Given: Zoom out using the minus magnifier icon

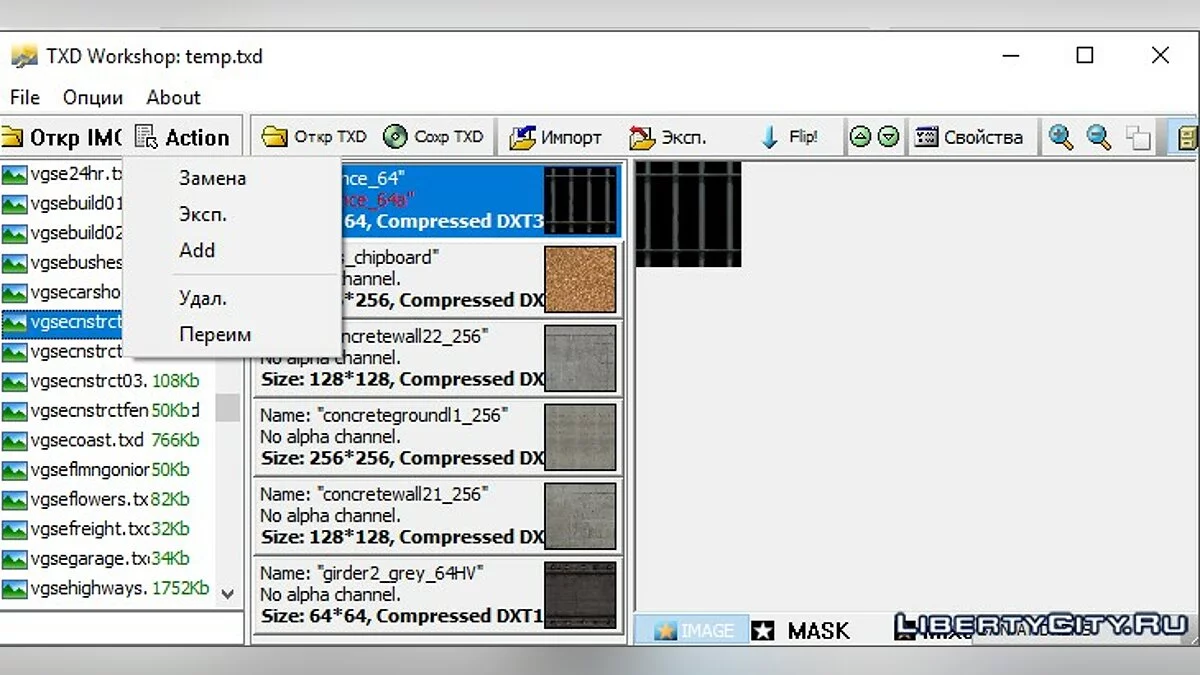Looking at the screenshot, I should coord(1099,137).
